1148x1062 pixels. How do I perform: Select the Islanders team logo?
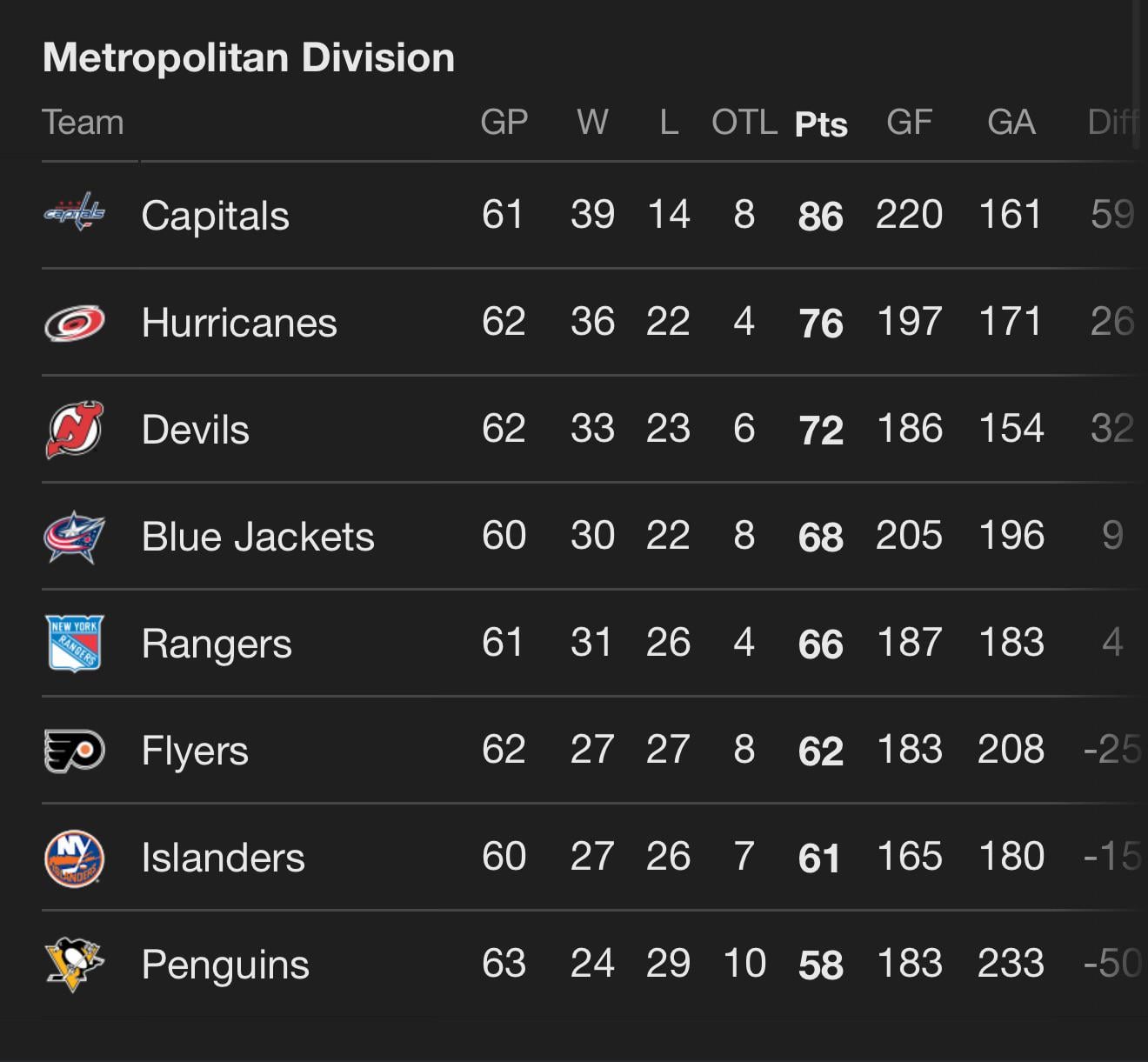click(x=74, y=858)
